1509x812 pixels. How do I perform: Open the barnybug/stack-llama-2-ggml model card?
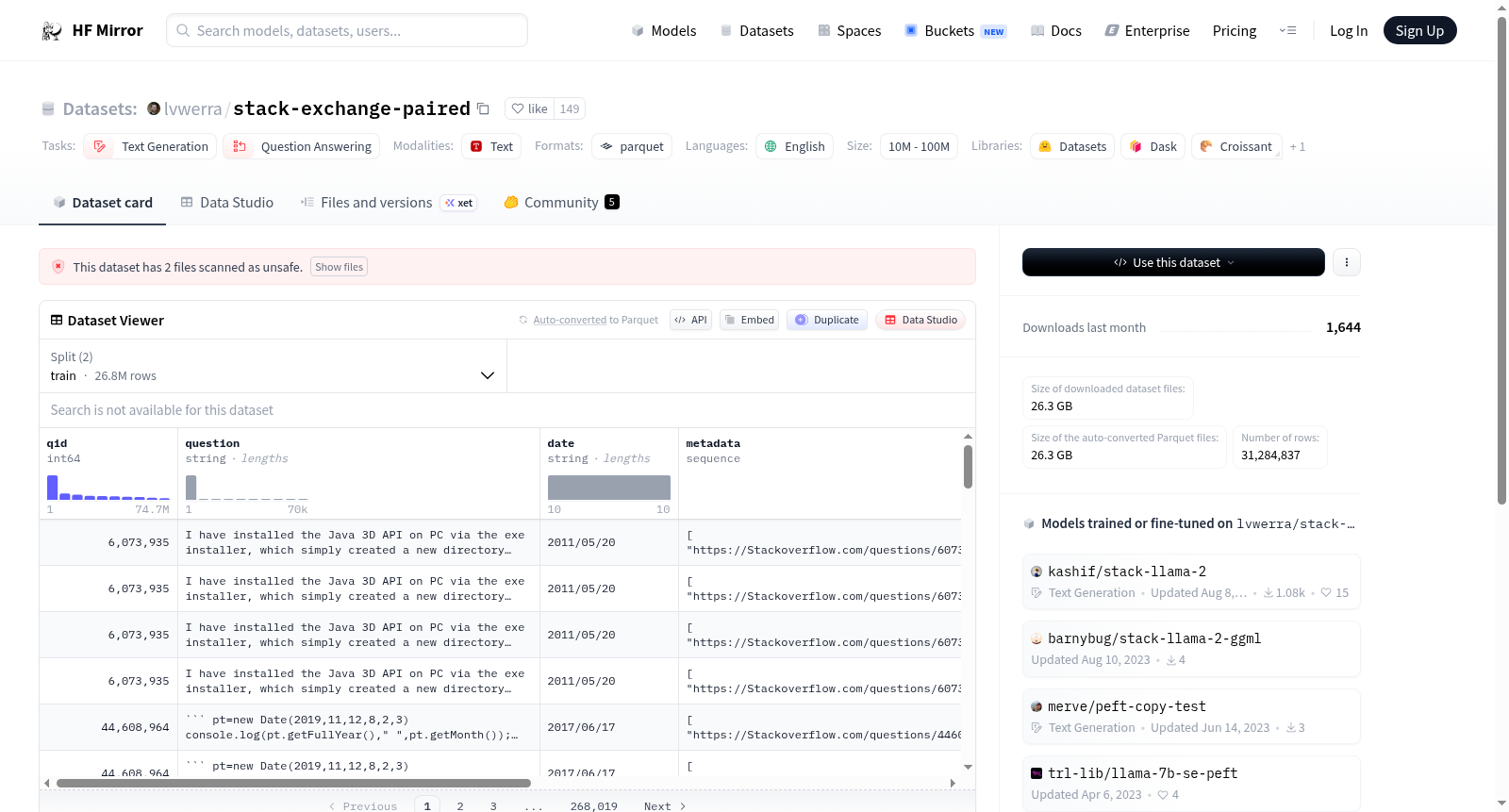(x=1191, y=648)
